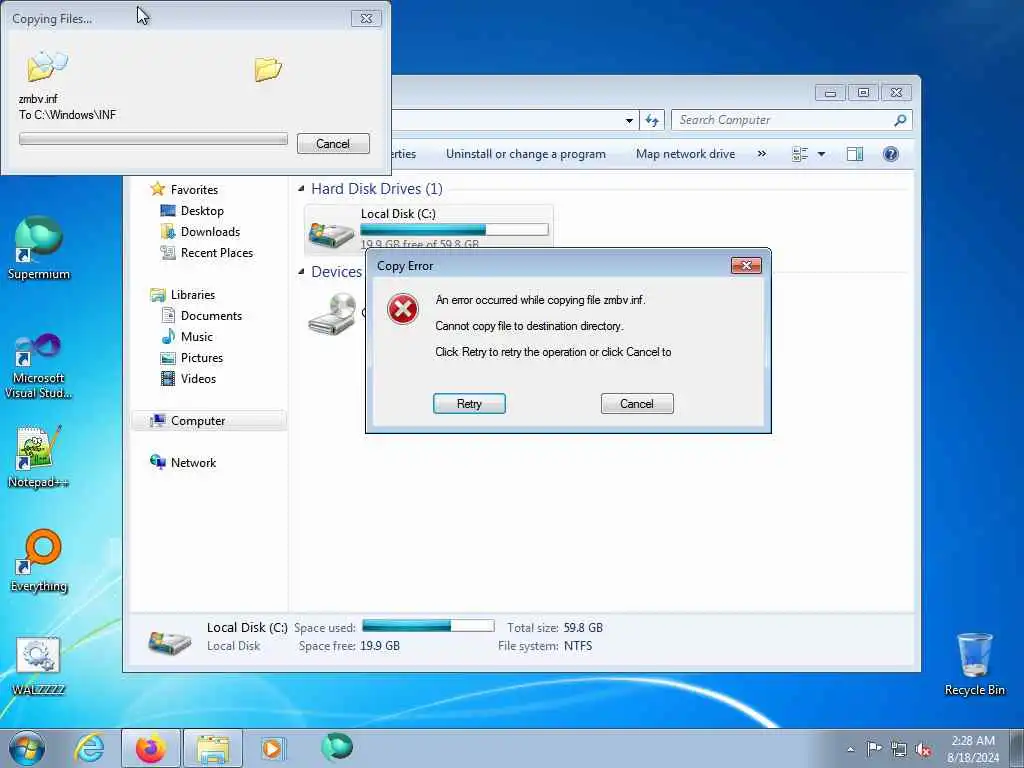Open view options dropdown arrow
The width and height of the screenshot is (1024, 768).
click(822, 154)
